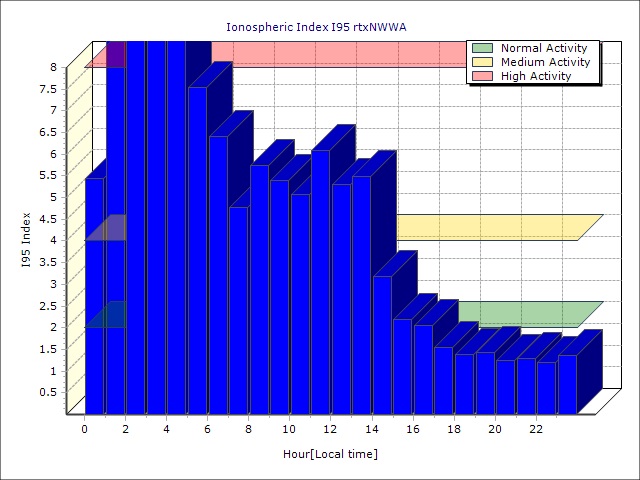
Task: Click the green Normal Activity legend swatch
Action: point(482,48)
